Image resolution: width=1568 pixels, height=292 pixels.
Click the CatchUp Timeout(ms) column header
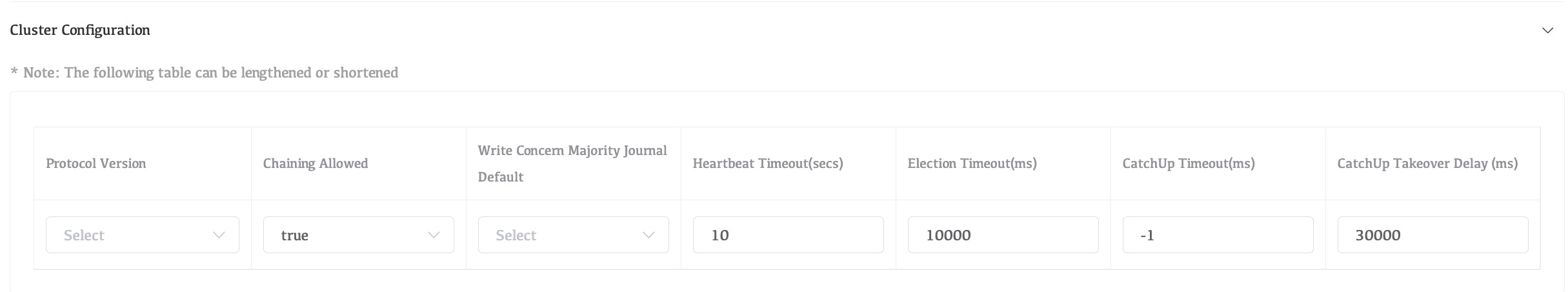(x=1189, y=163)
